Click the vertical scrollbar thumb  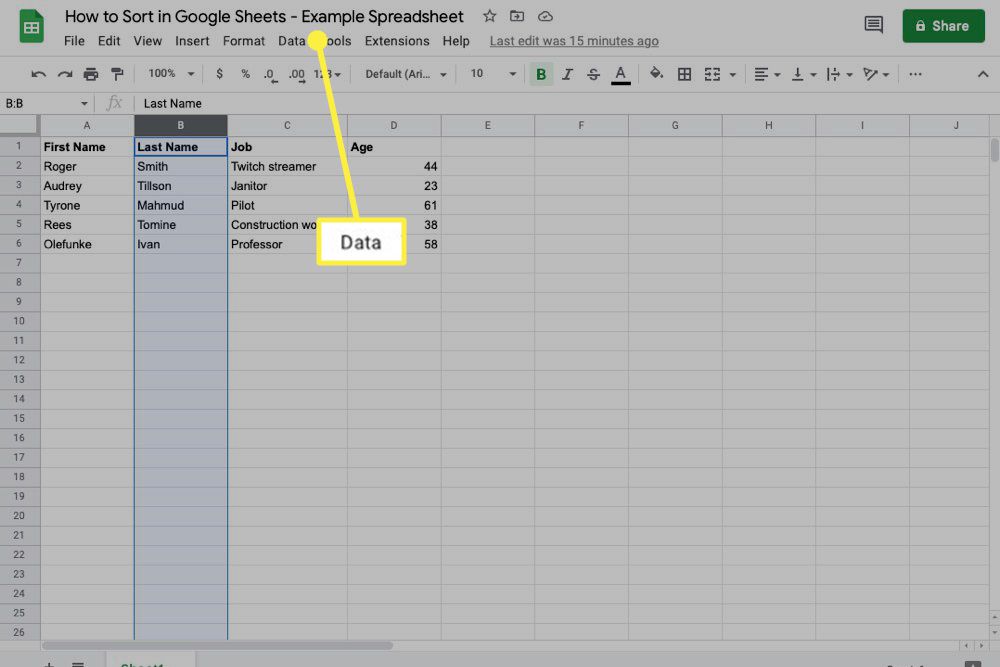[x=994, y=150]
